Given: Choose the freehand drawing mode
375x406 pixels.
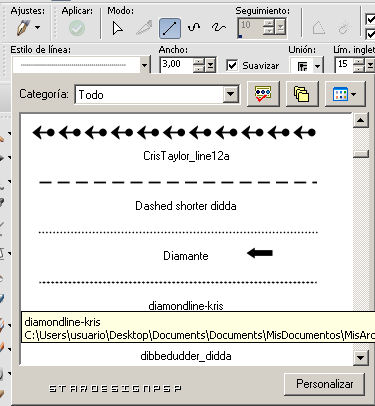Looking at the screenshot, I should point(218,28).
